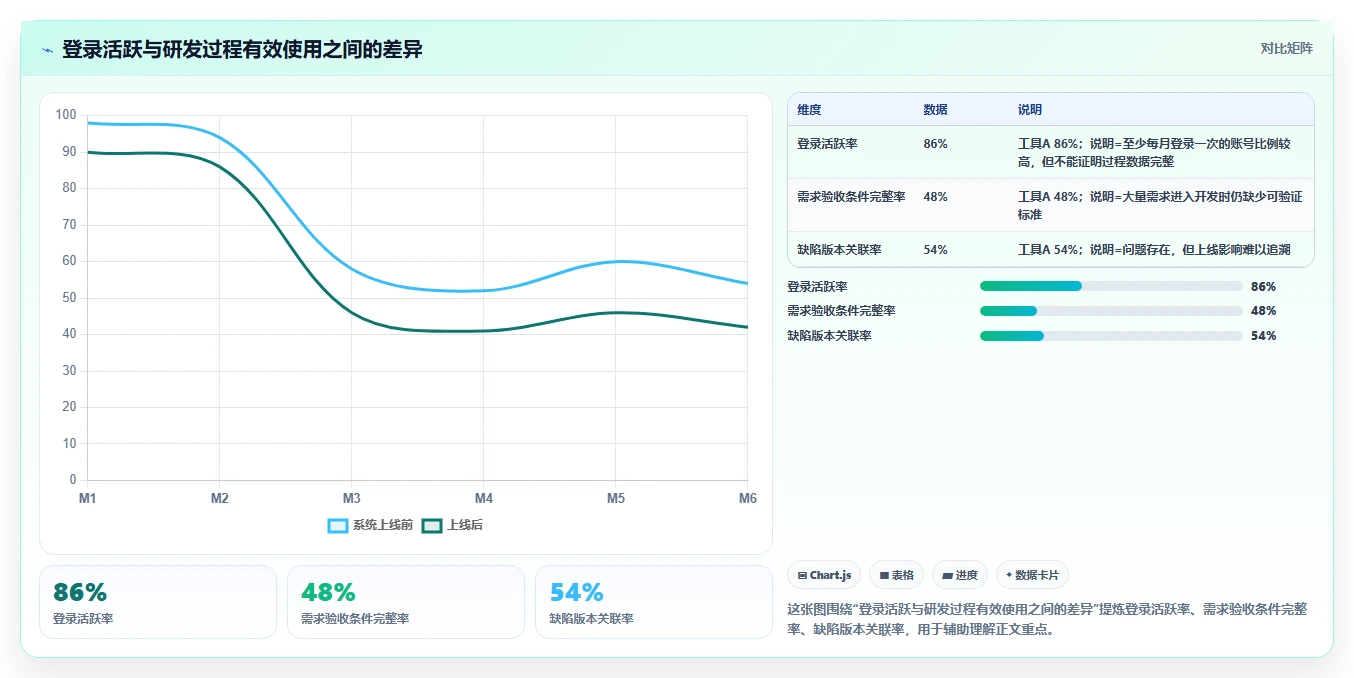Click the 缺陷版本关联率 progress bar

click(1111, 336)
